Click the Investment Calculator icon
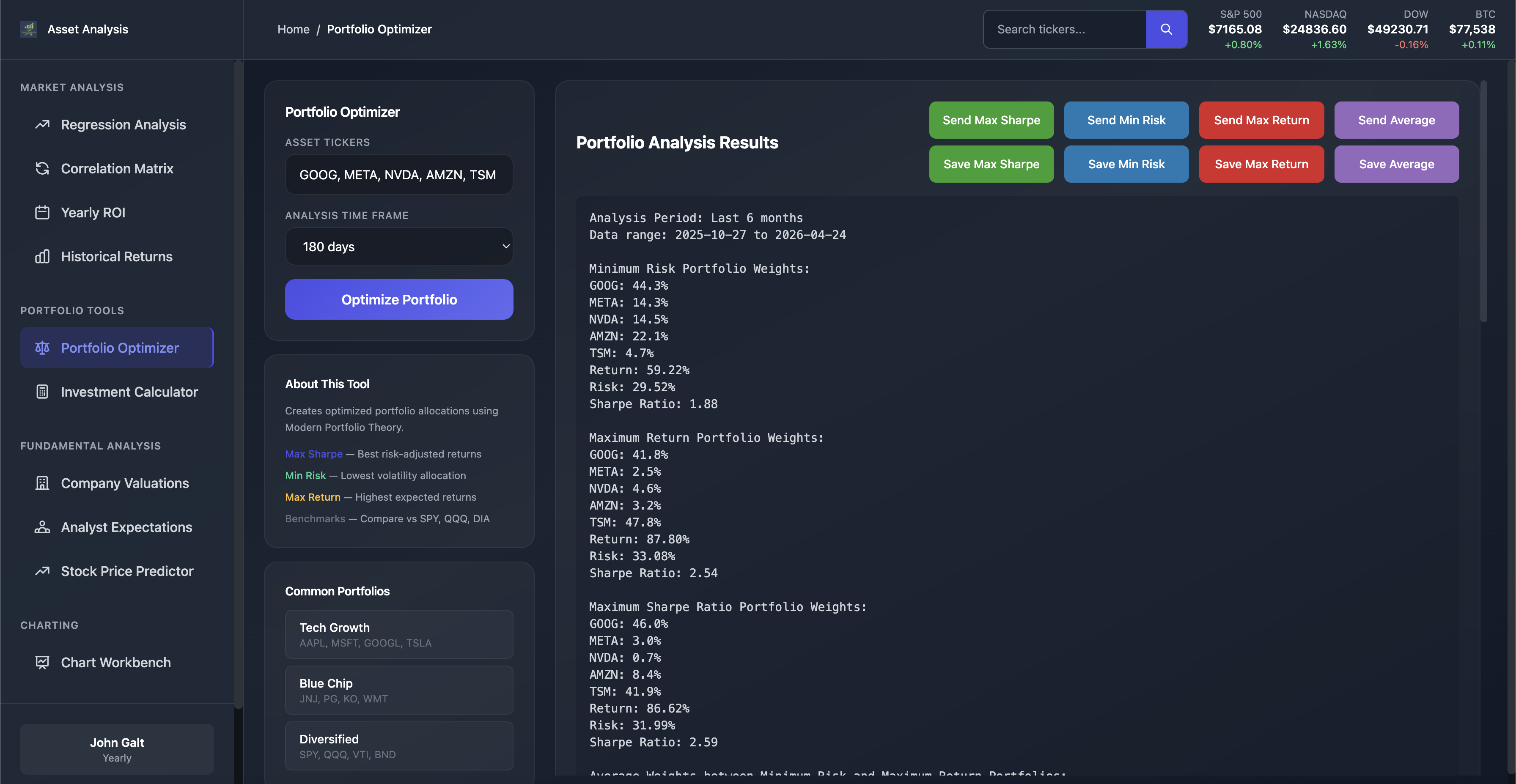Image resolution: width=1516 pixels, height=784 pixels. 42,392
